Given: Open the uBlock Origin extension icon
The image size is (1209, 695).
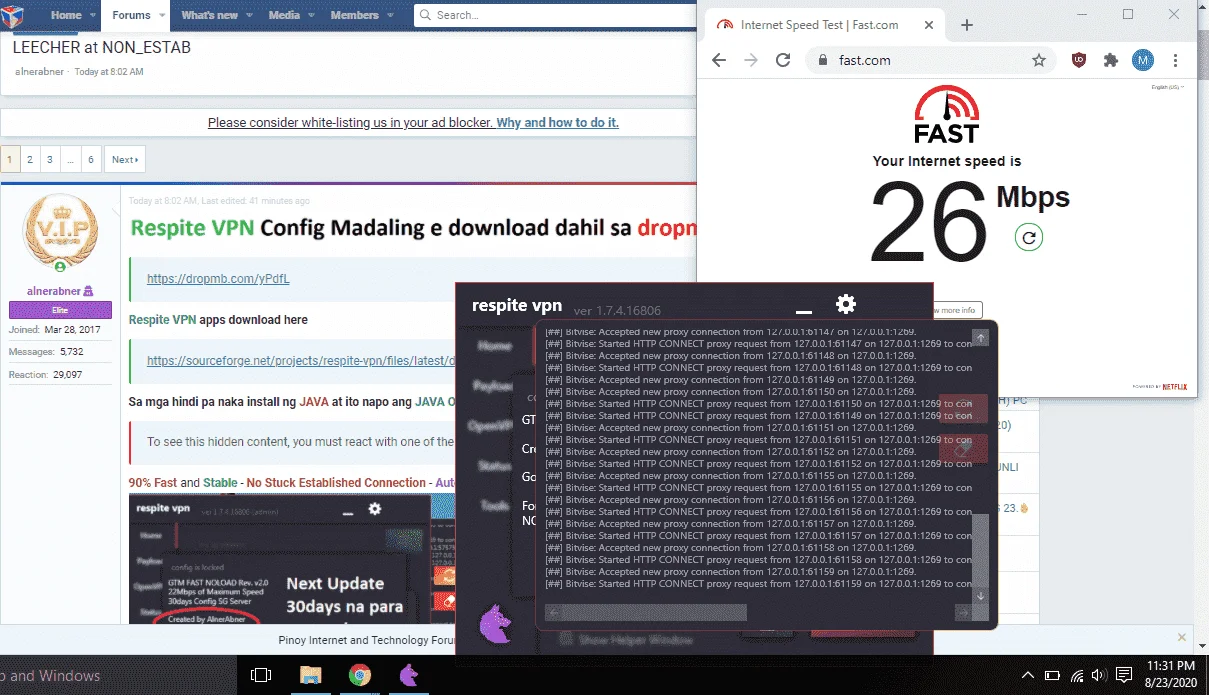Looking at the screenshot, I should tap(1079, 60).
